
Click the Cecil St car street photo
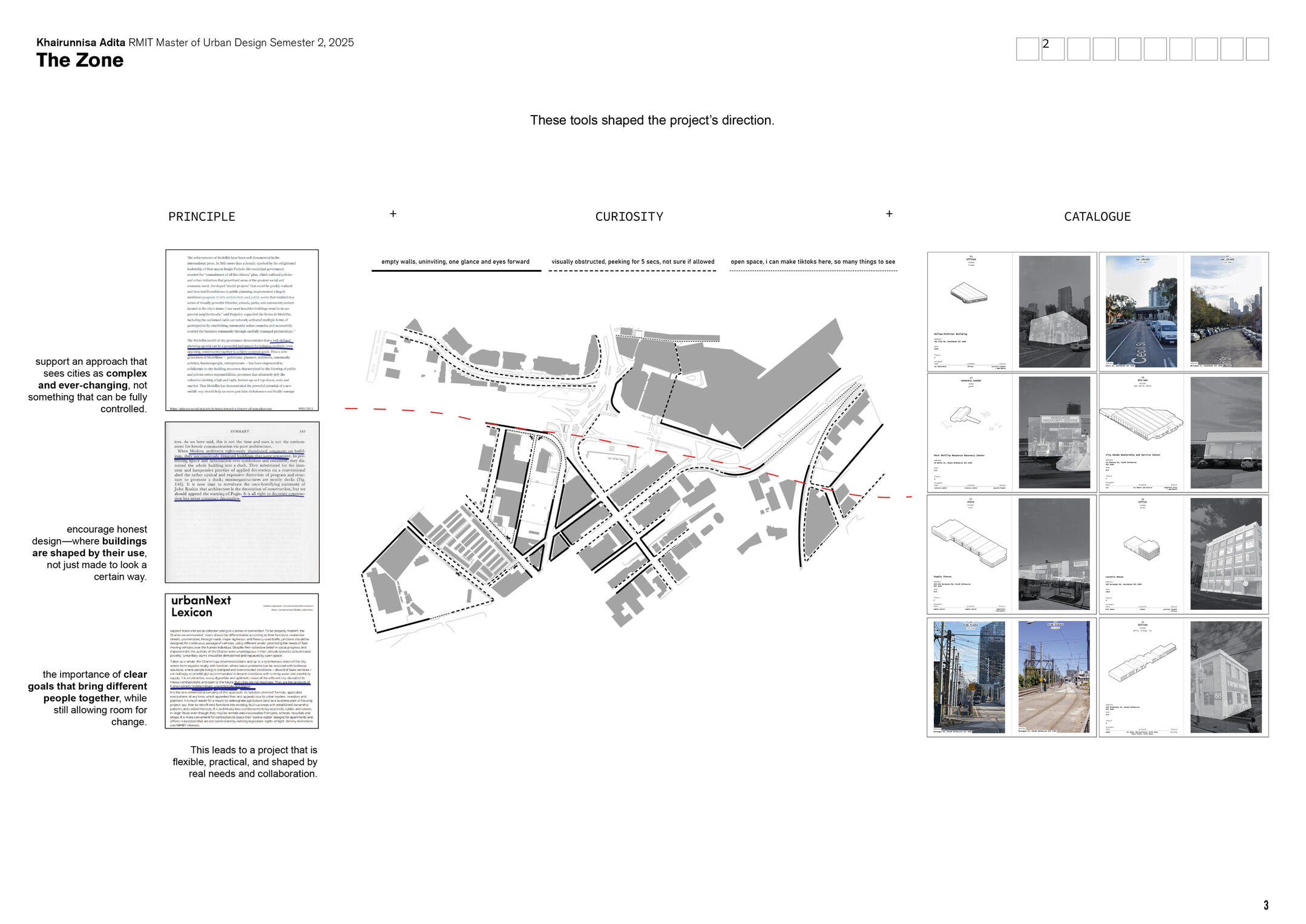point(1141,312)
